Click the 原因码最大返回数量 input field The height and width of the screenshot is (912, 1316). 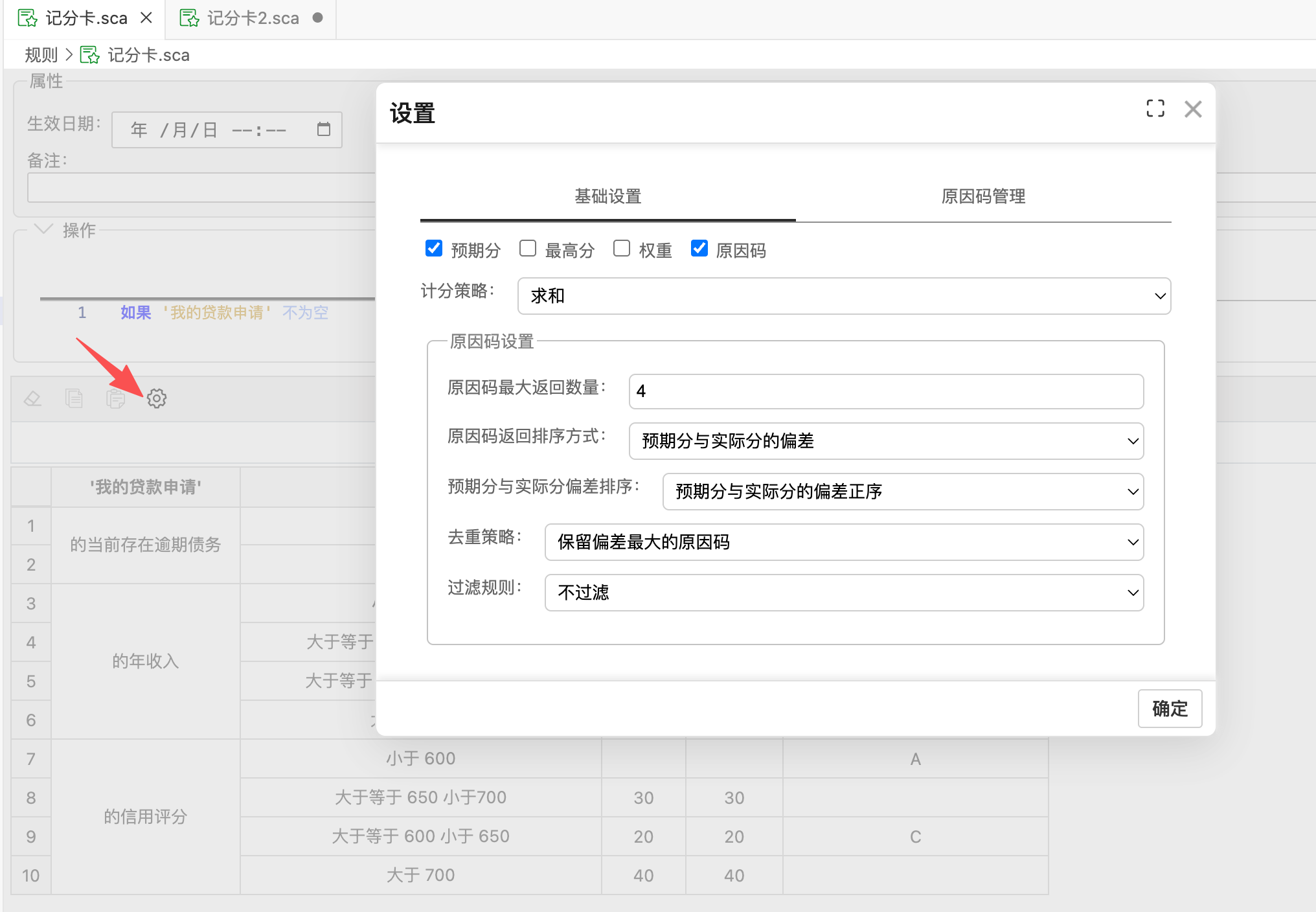pos(886,391)
